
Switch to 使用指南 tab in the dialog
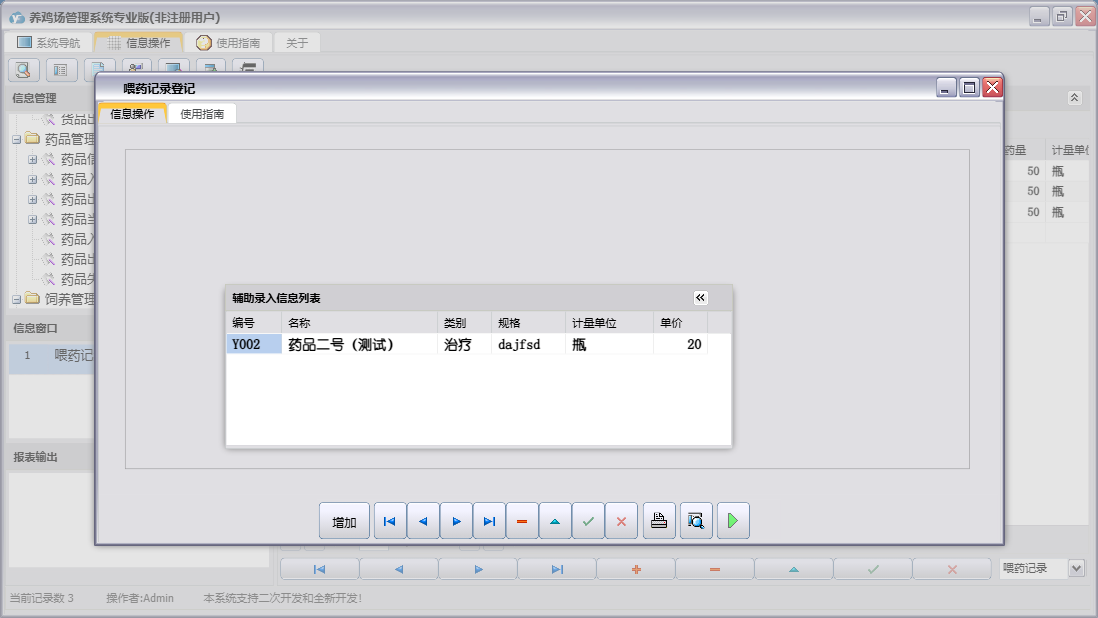(x=202, y=114)
